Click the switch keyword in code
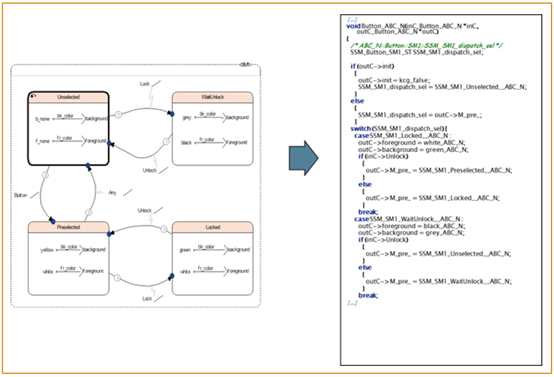Screen dimensions: 554x377 click(360, 129)
